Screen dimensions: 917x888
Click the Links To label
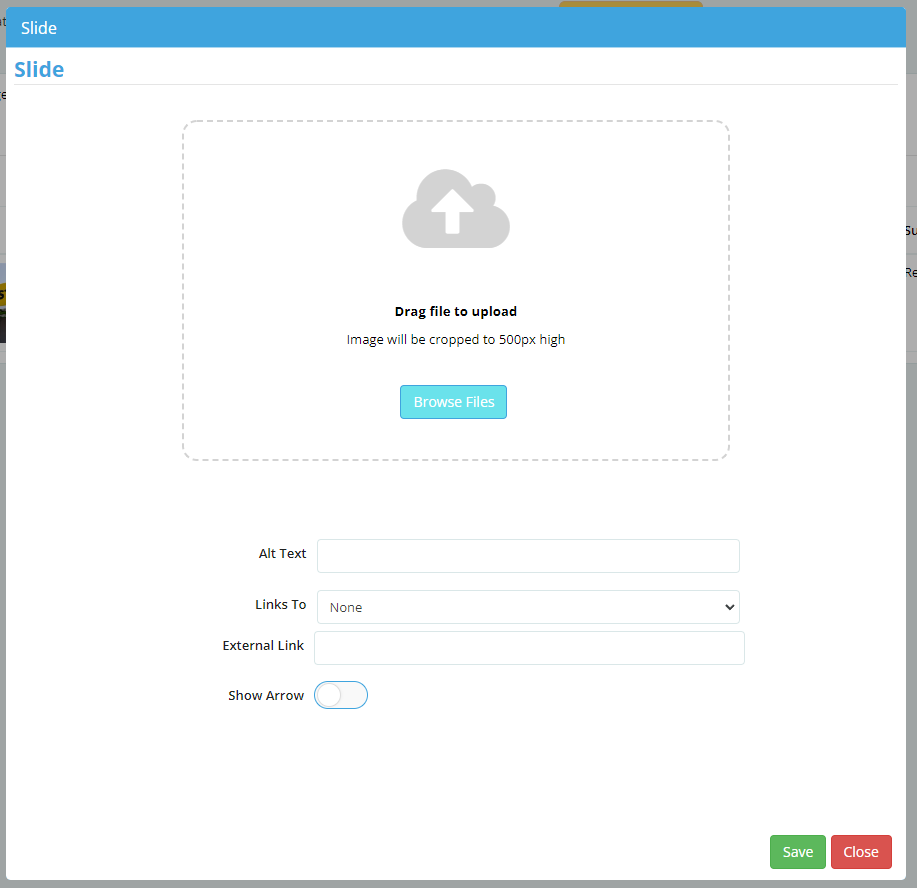point(281,604)
